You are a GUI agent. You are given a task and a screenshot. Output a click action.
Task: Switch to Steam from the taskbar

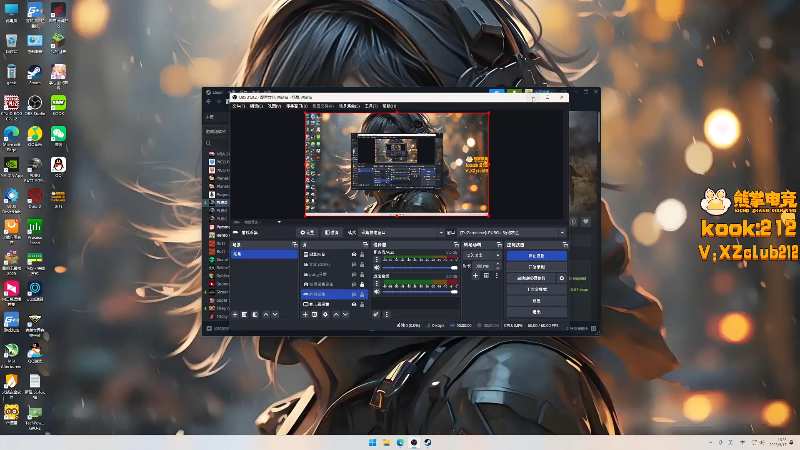point(428,442)
